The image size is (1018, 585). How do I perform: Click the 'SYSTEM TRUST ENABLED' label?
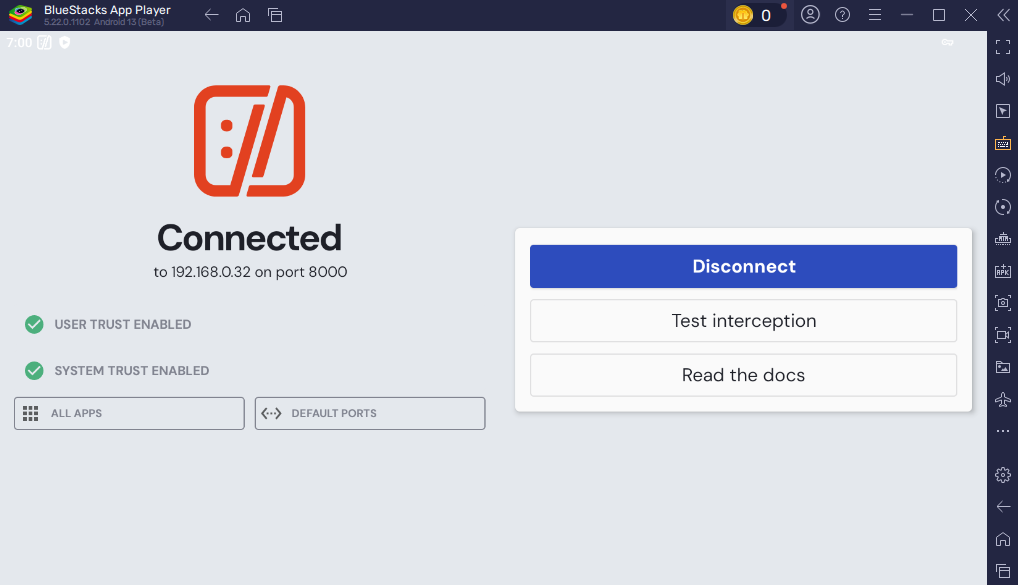132,371
